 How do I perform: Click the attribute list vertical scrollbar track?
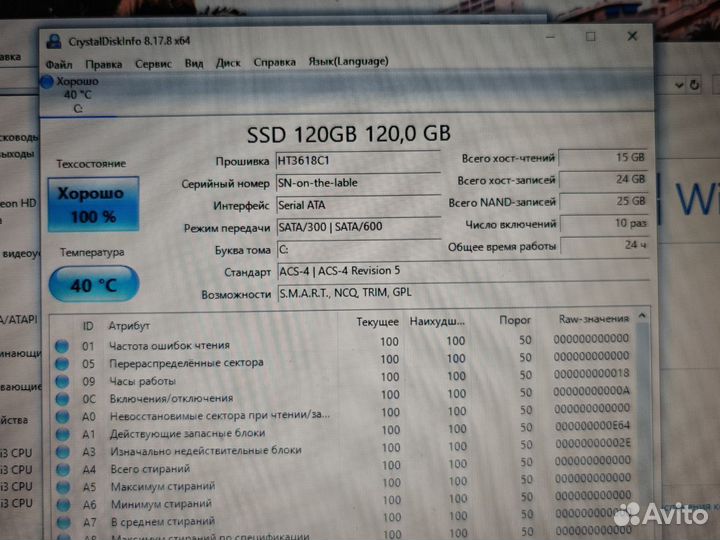(643, 425)
